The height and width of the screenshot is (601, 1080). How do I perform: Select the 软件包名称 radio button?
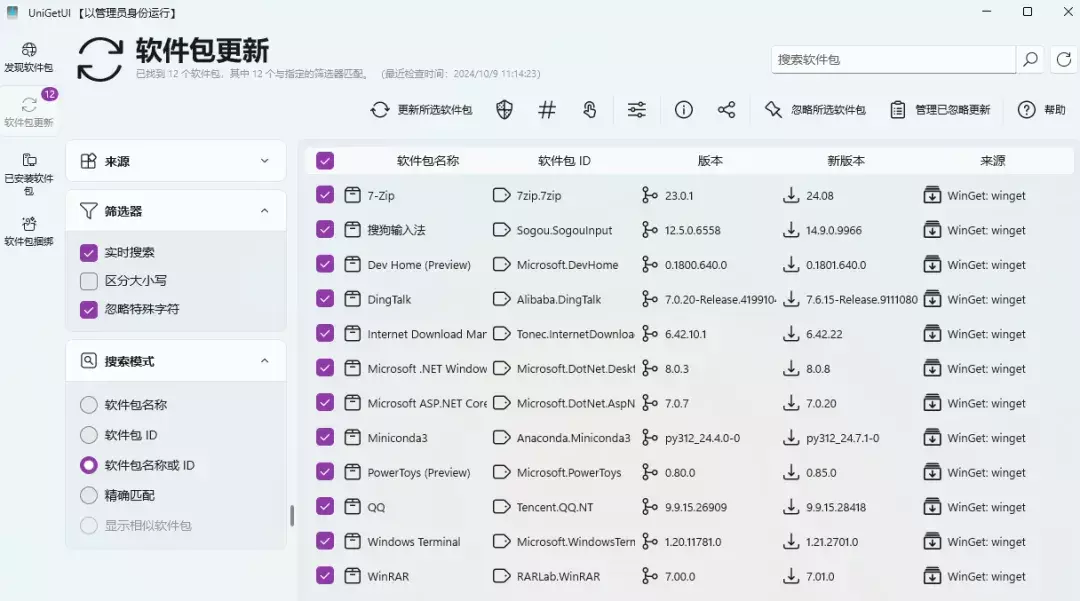(x=89, y=405)
